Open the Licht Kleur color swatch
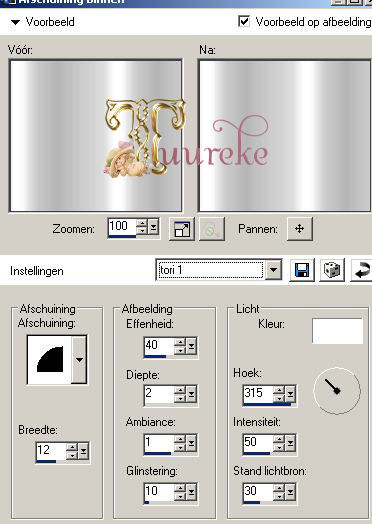This screenshot has width=372, height=524. (x=337, y=331)
